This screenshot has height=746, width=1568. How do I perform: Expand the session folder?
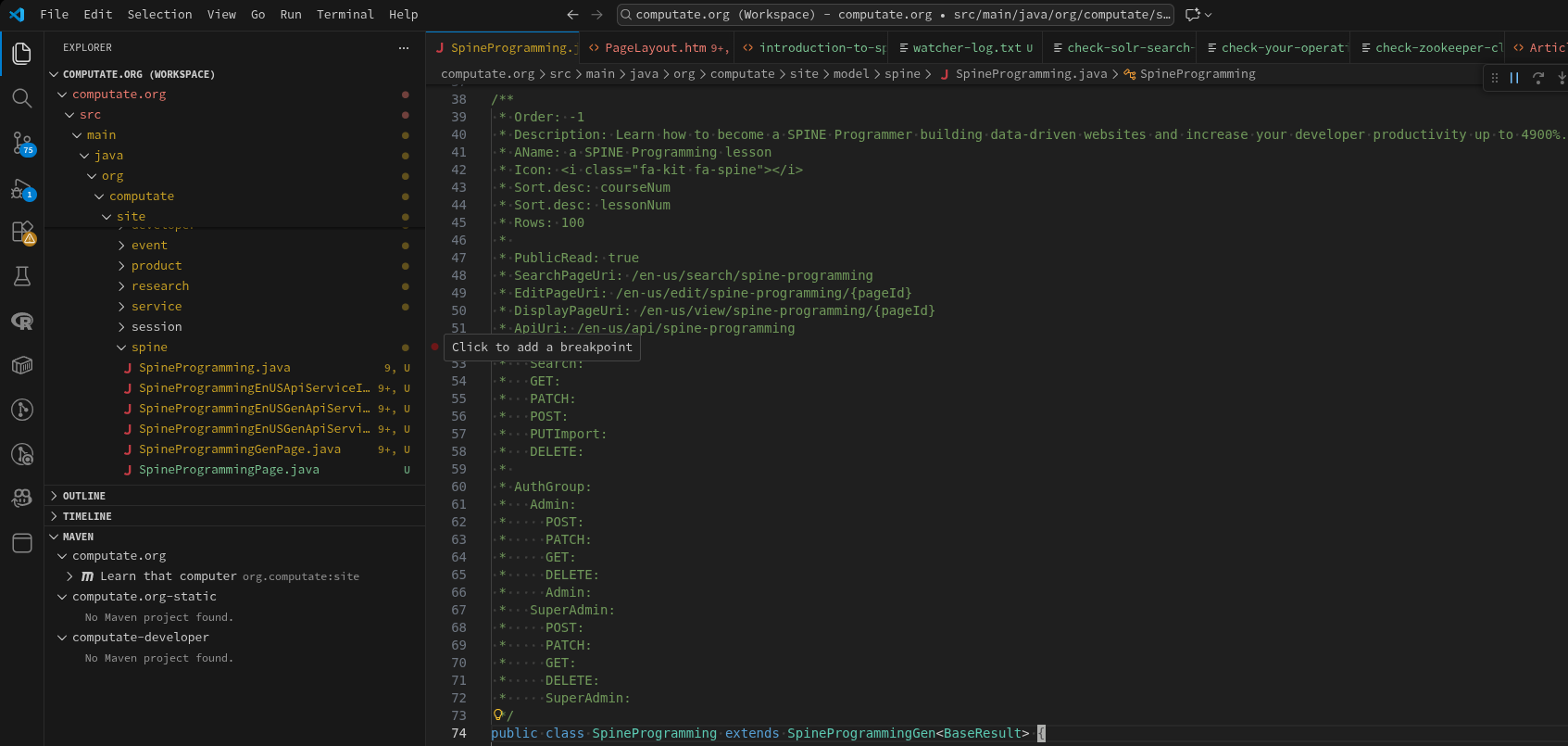coord(121,327)
